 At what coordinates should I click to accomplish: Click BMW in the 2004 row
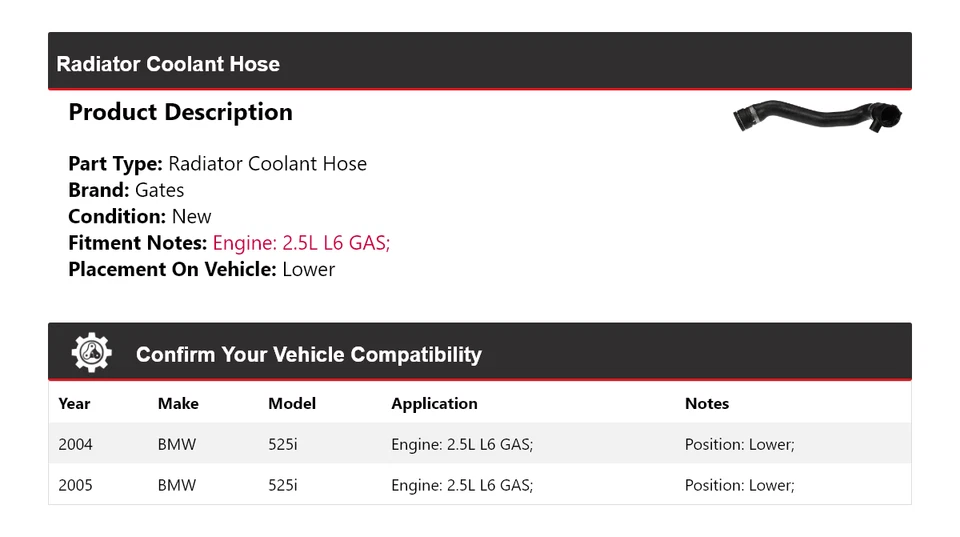177,444
